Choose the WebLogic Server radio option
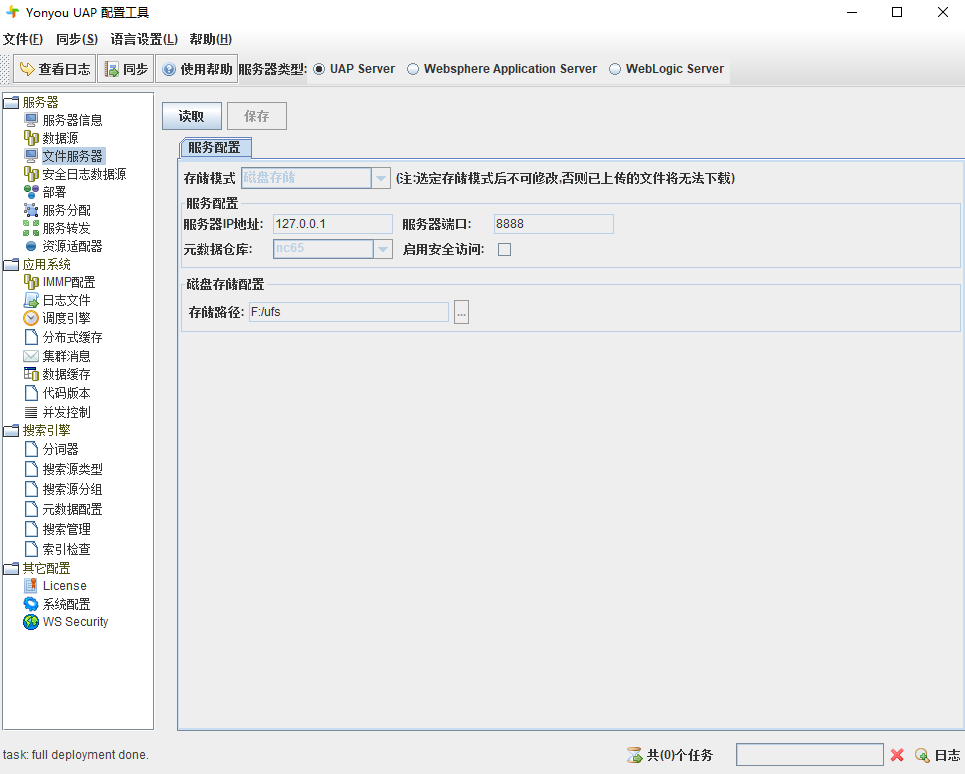This screenshot has width=965, height=774. point(615,69)
